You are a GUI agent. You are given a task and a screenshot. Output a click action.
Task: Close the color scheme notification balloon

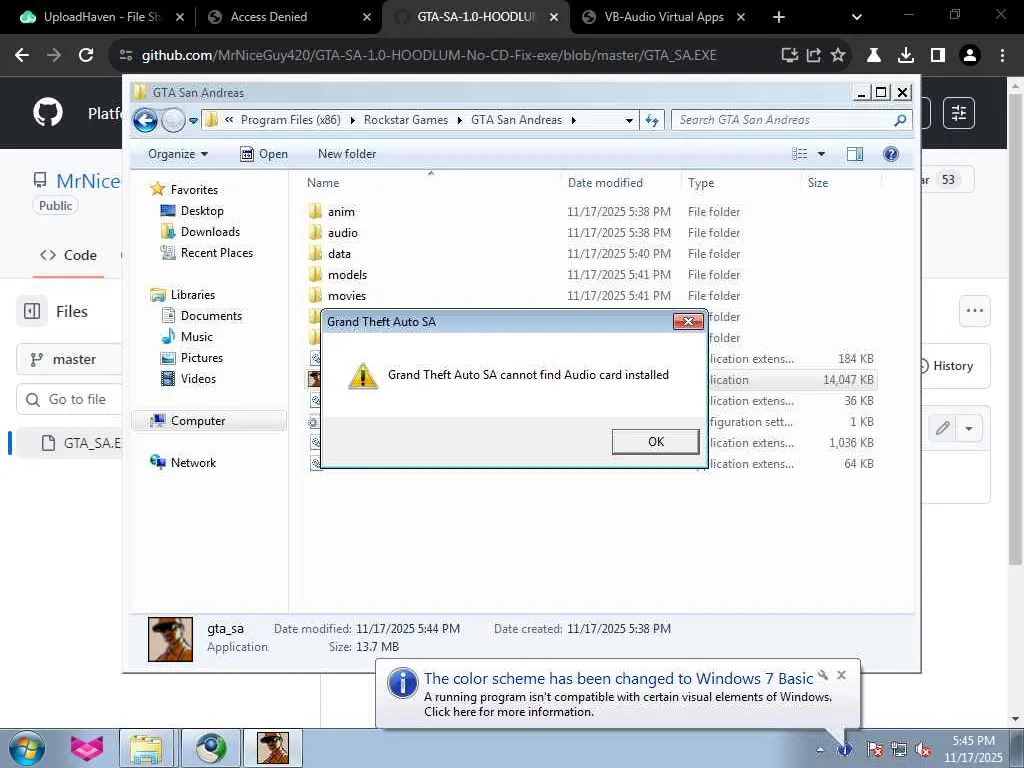click(841, 675)
